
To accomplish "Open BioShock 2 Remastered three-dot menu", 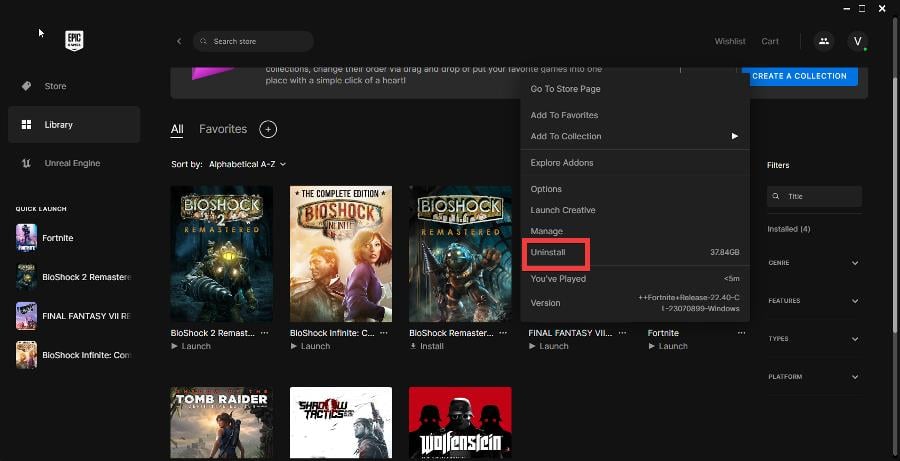I will pos(264,333).
